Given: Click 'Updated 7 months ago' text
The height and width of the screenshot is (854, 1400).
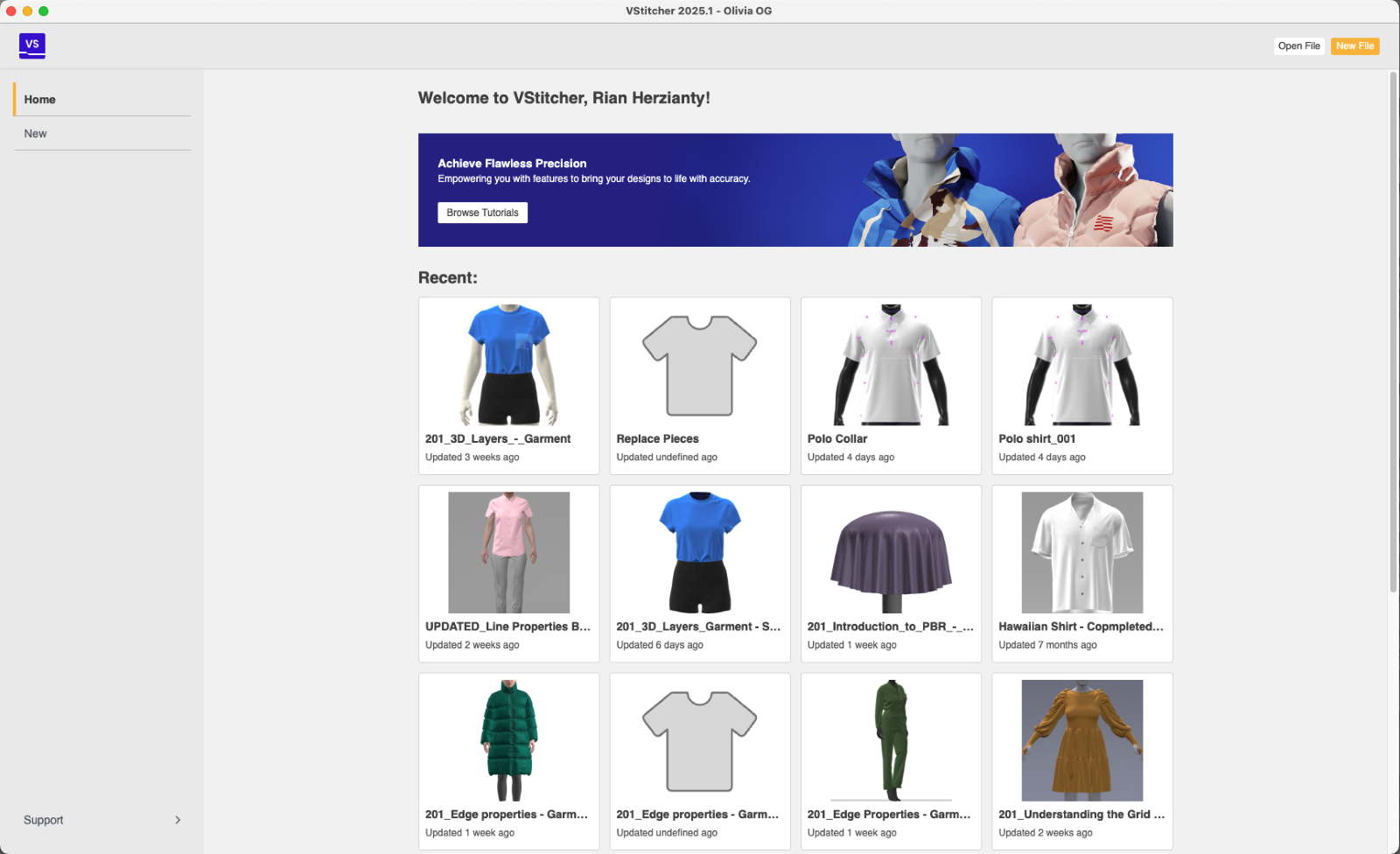Looking at the screenshot, I should click(x=1047, y=645).
